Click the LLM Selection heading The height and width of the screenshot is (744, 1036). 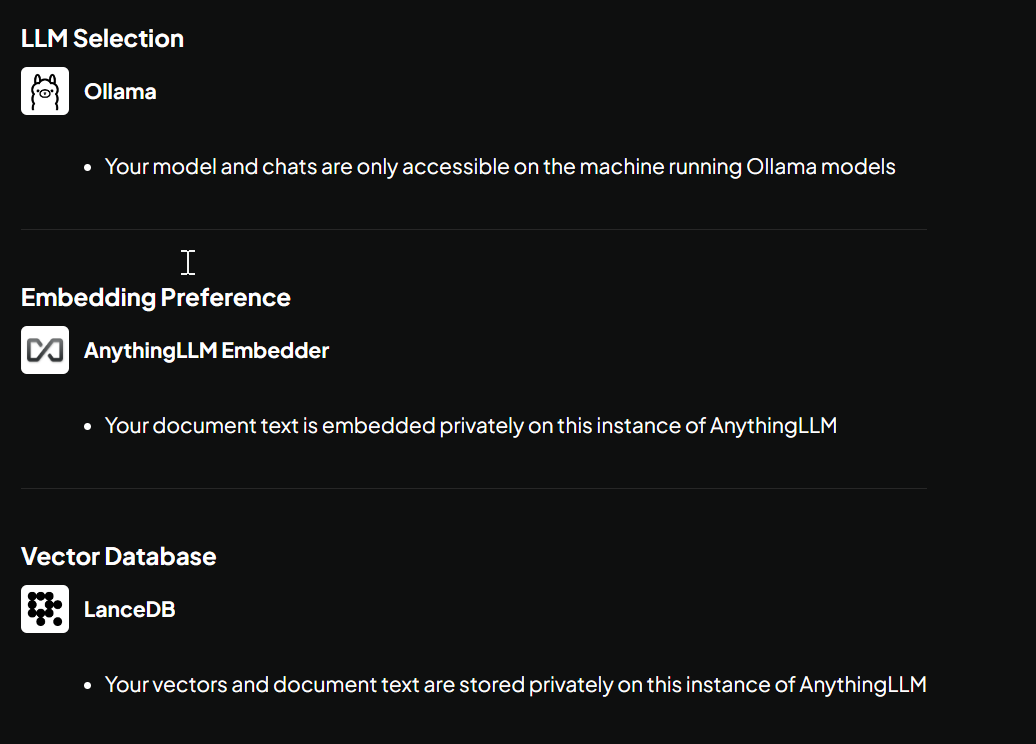point(102,39)
